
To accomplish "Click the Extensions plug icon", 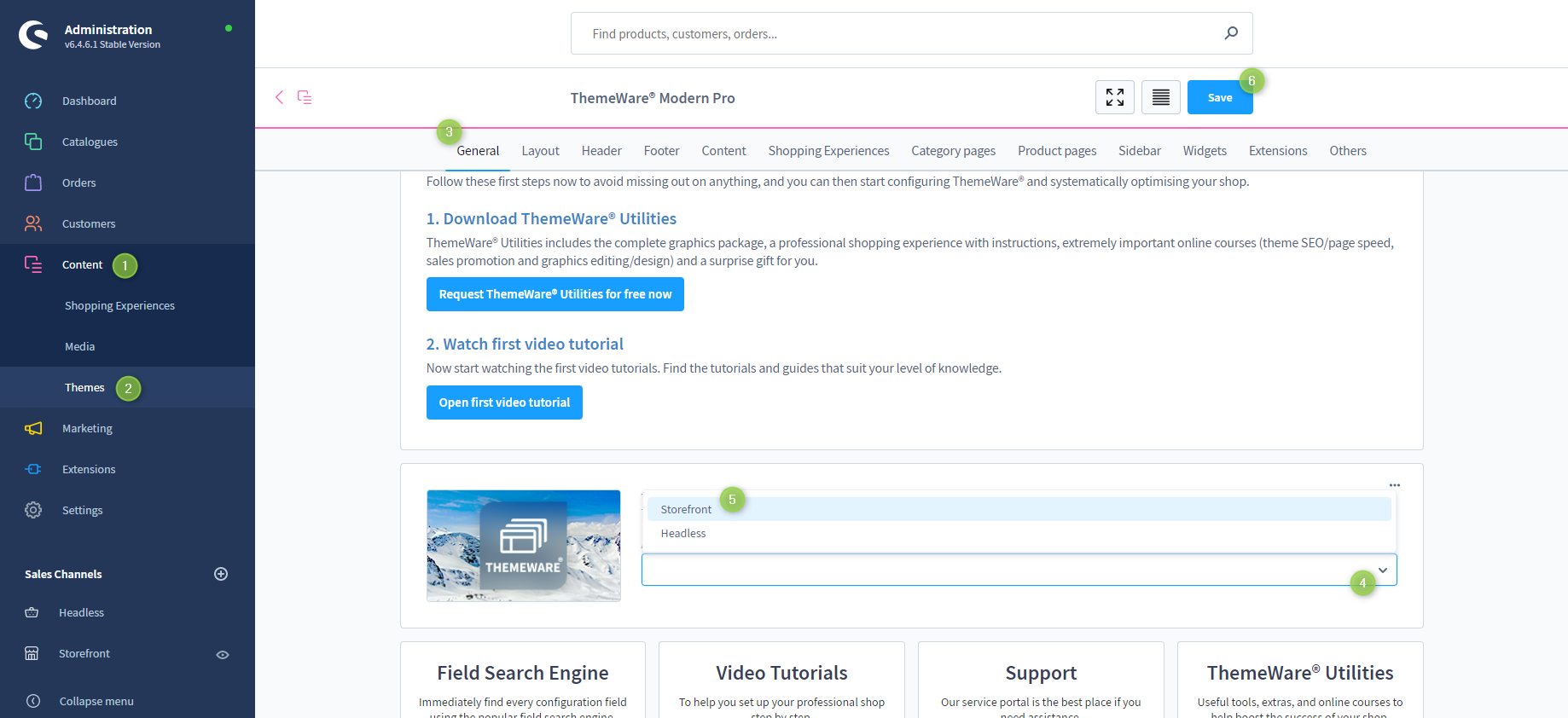I will [x=33, y=469].
